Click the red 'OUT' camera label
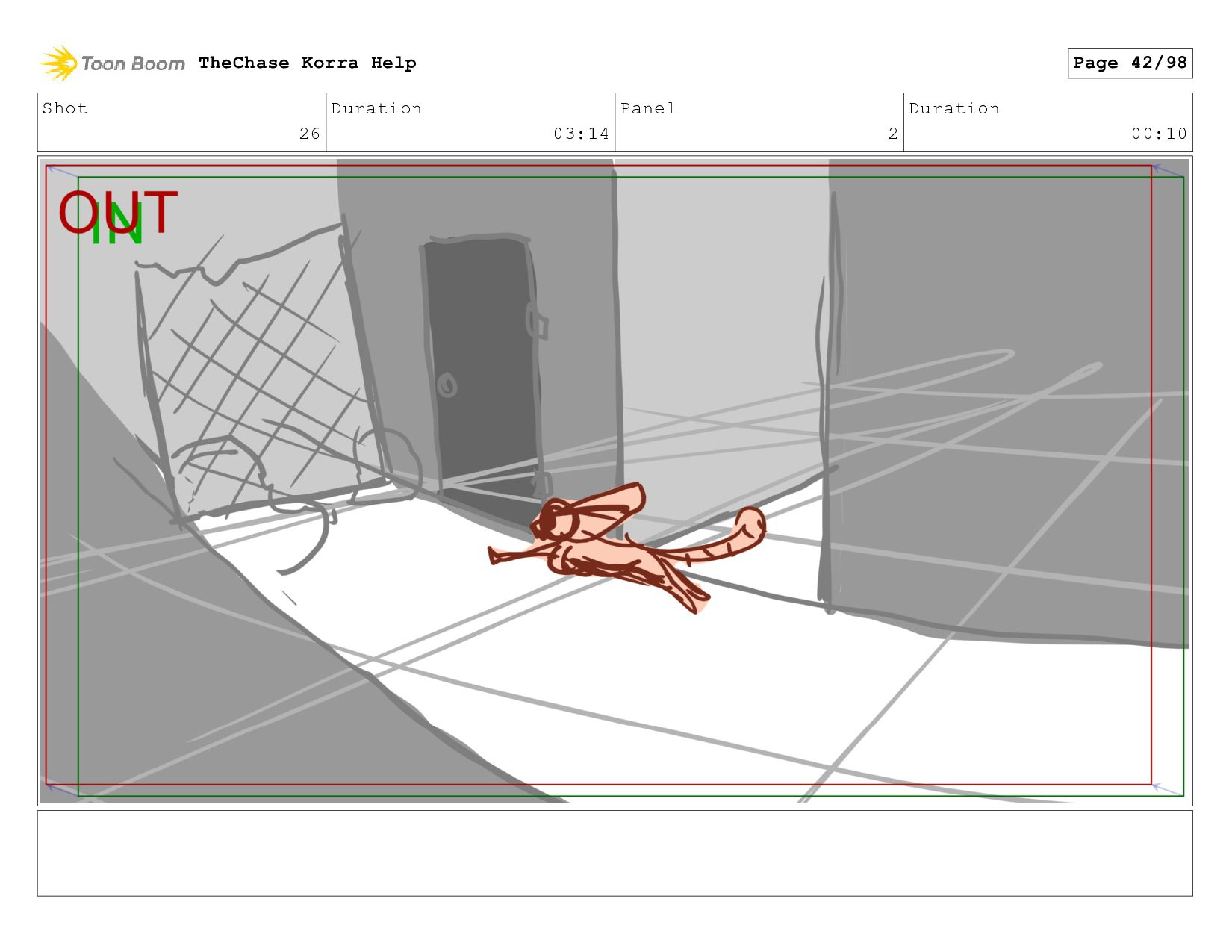The image size is (1232, 952). [x=118, y=211]
